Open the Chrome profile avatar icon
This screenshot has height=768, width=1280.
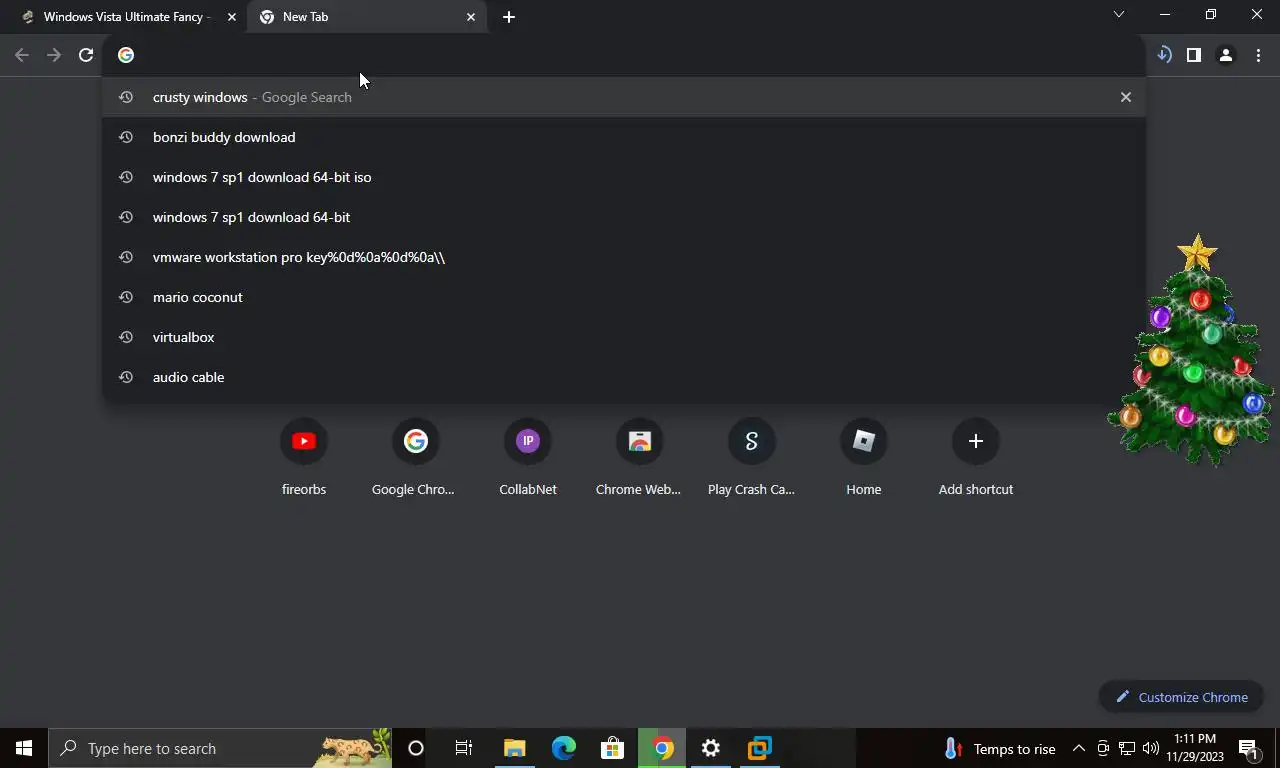point(1226,55)
